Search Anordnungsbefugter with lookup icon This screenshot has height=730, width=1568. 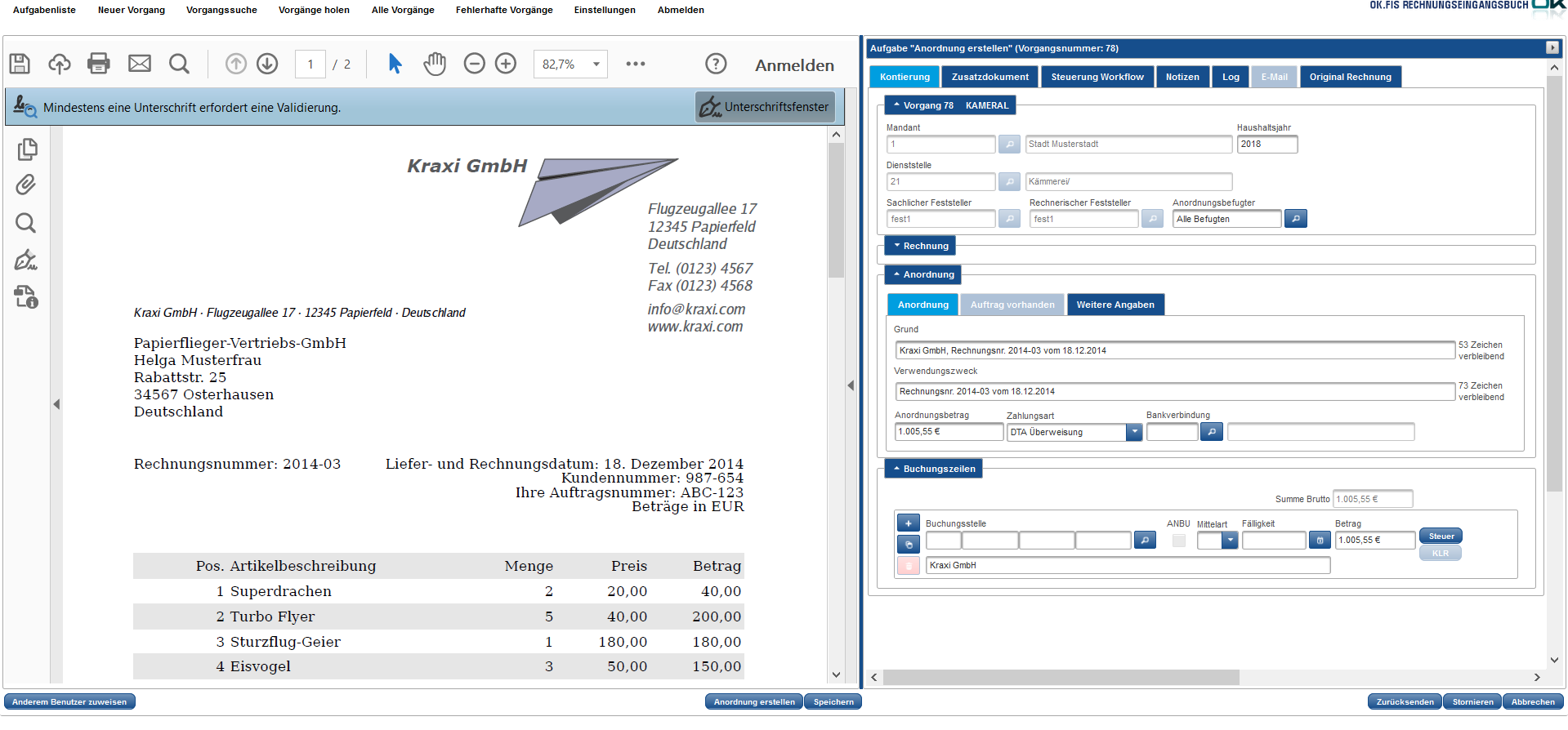[x=1295, y=219]
